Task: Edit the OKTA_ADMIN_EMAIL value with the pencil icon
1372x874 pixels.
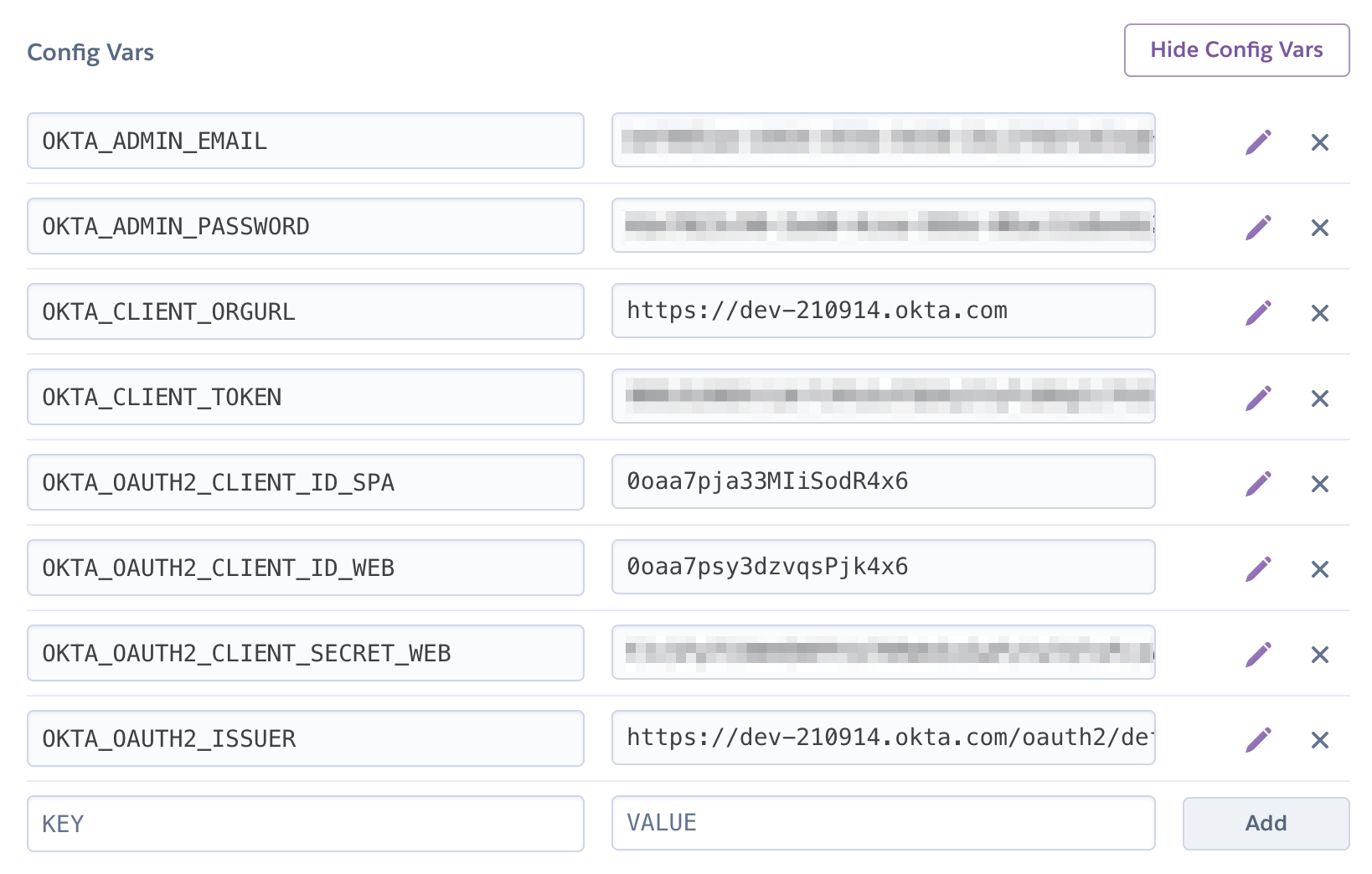Action: 1259,142
